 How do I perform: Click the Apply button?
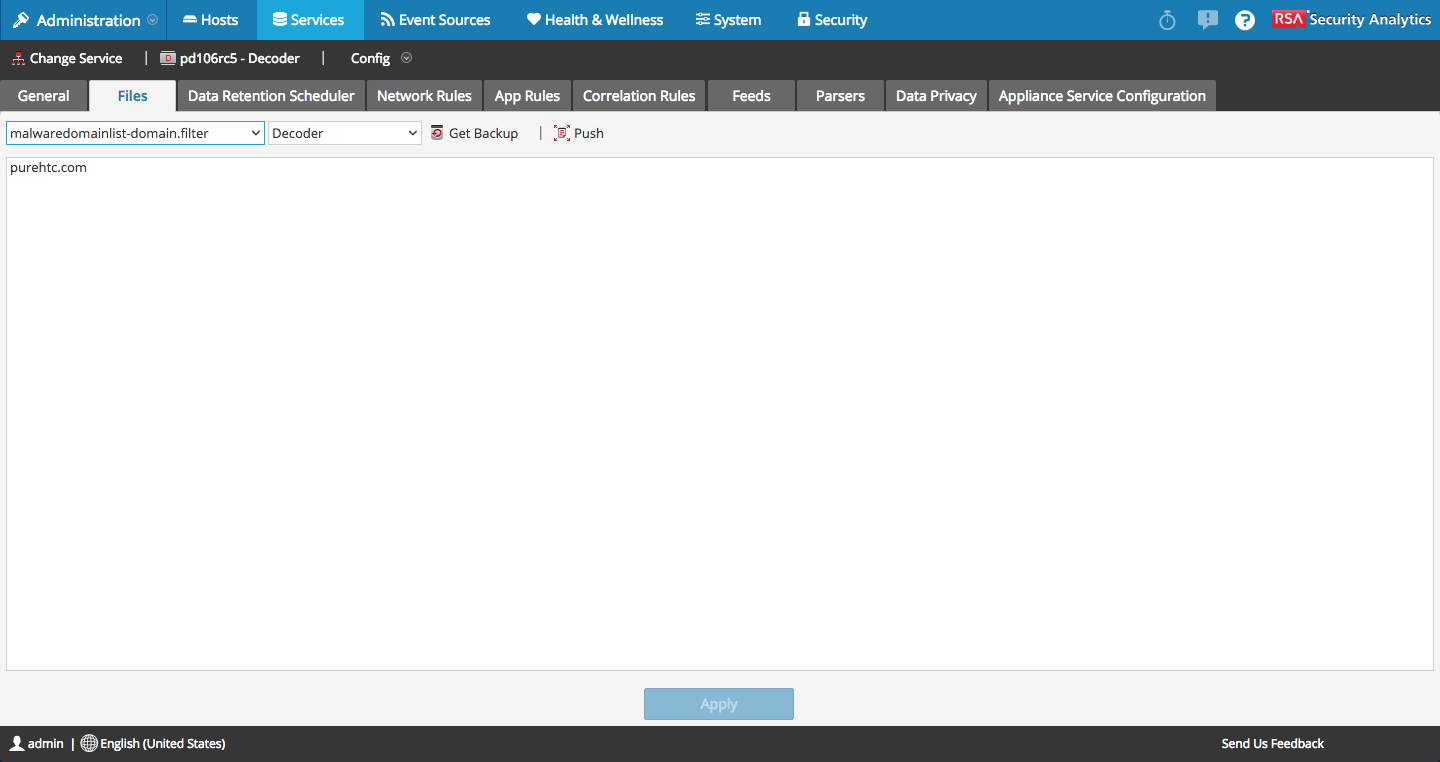(718, 703)
